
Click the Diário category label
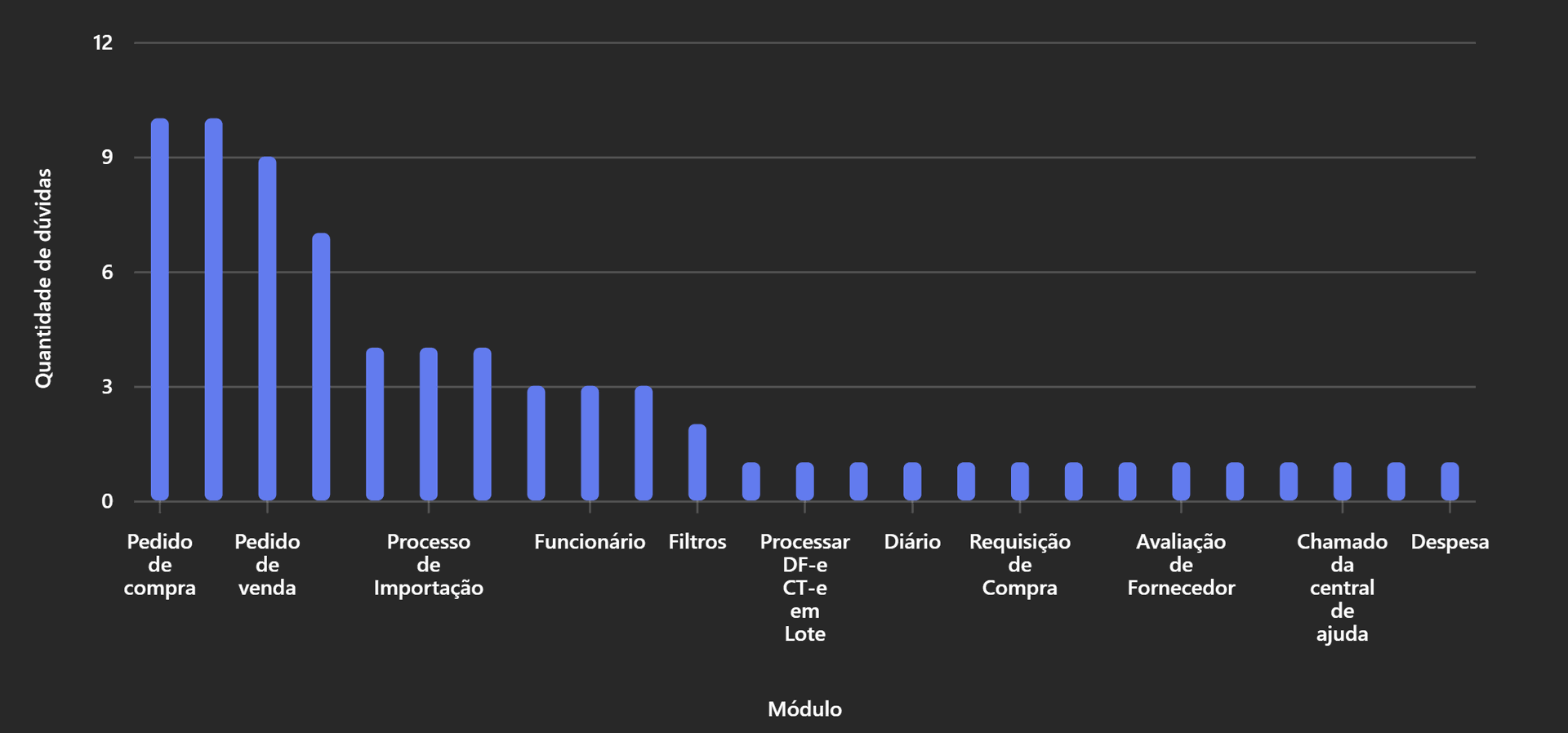(x=912, y=542)
